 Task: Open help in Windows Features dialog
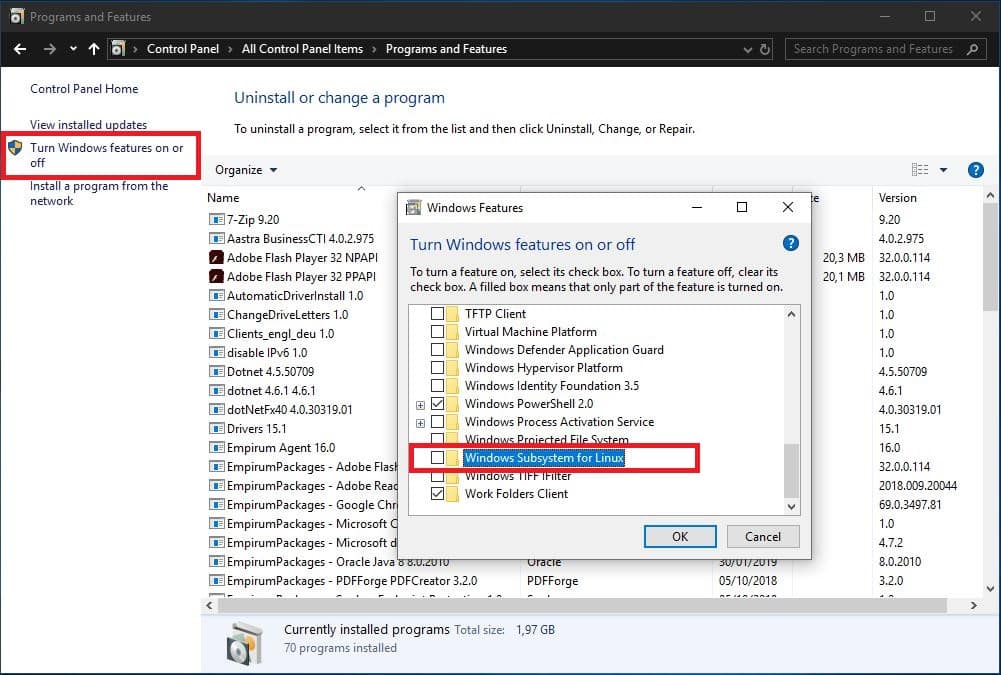pyautogui.click(x=790, y=243)
